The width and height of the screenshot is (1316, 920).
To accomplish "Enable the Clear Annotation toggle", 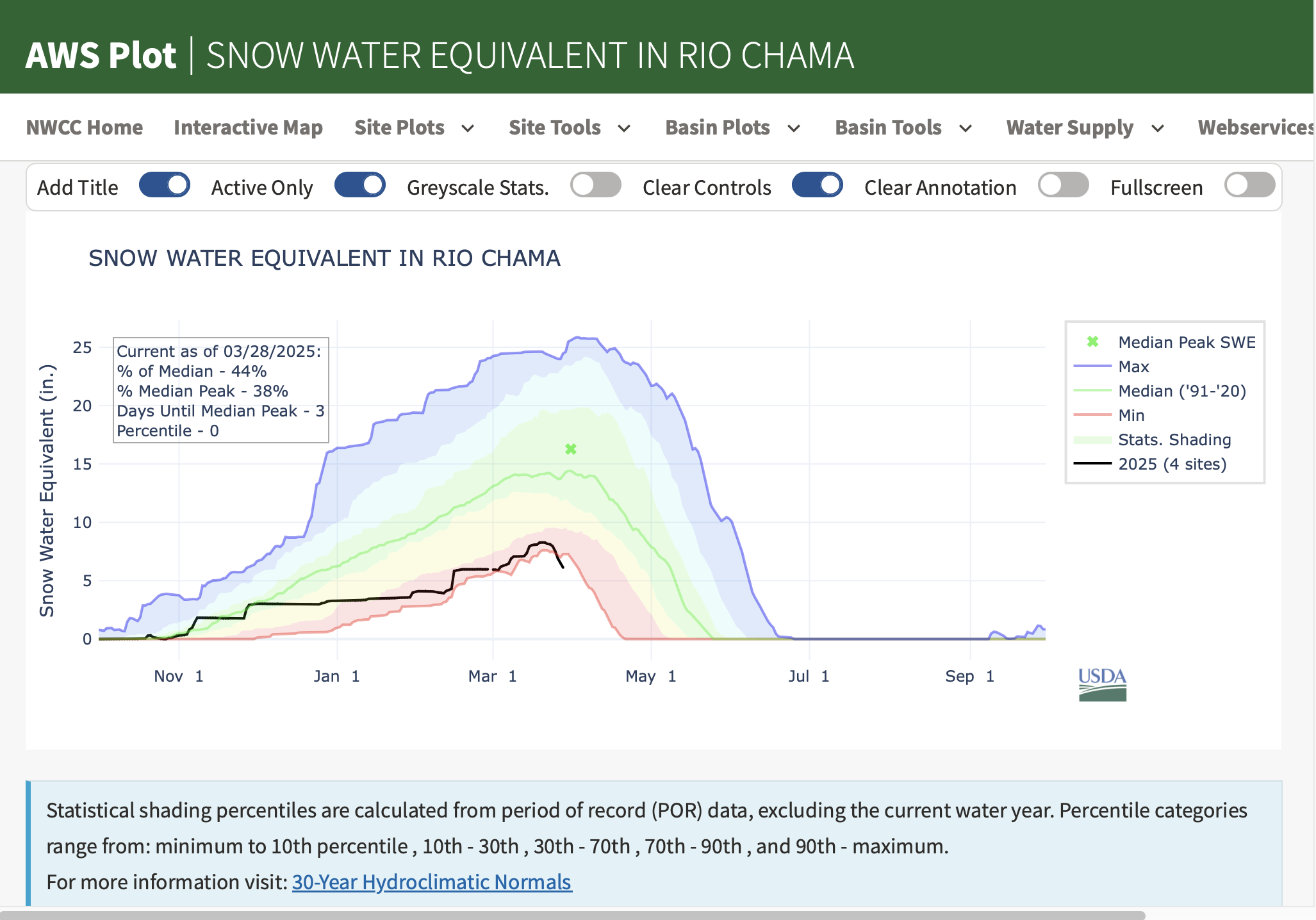I will 1064,186.
